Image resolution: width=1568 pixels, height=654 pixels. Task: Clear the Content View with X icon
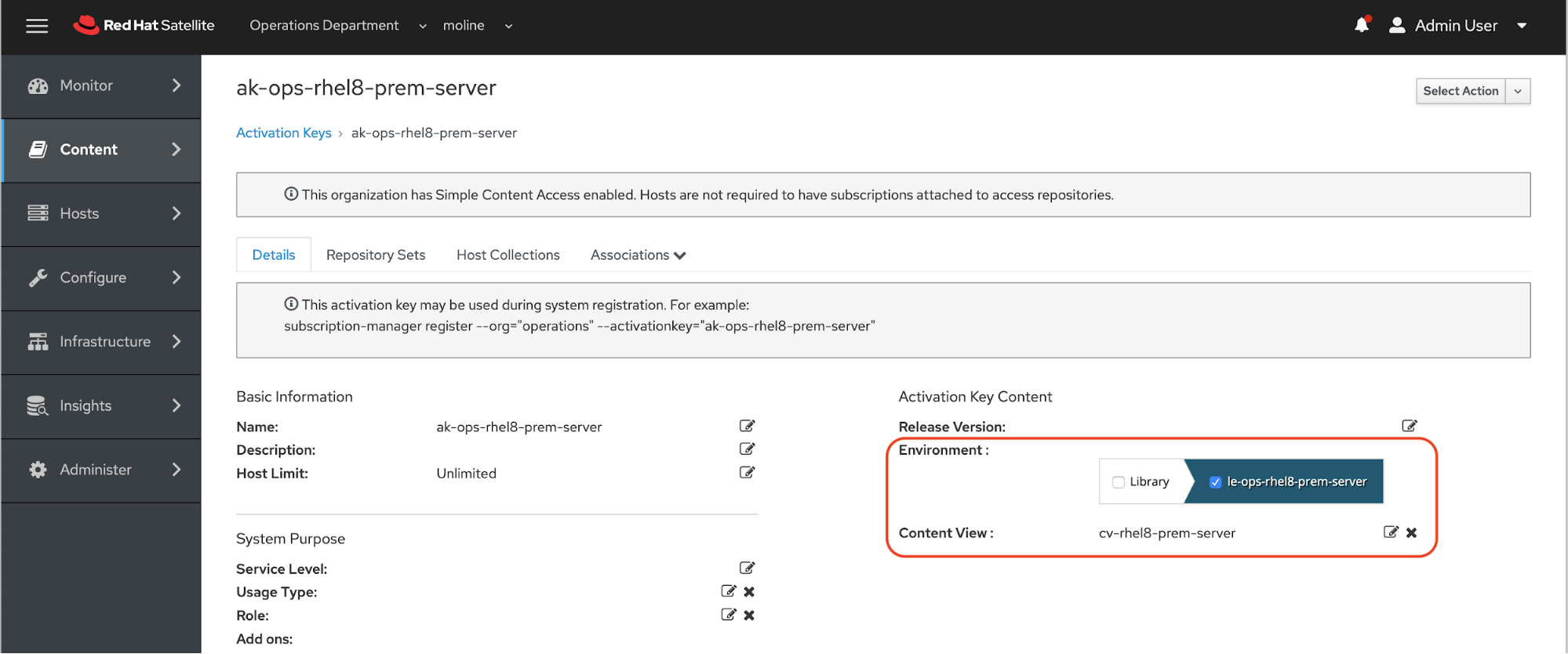1412,532
